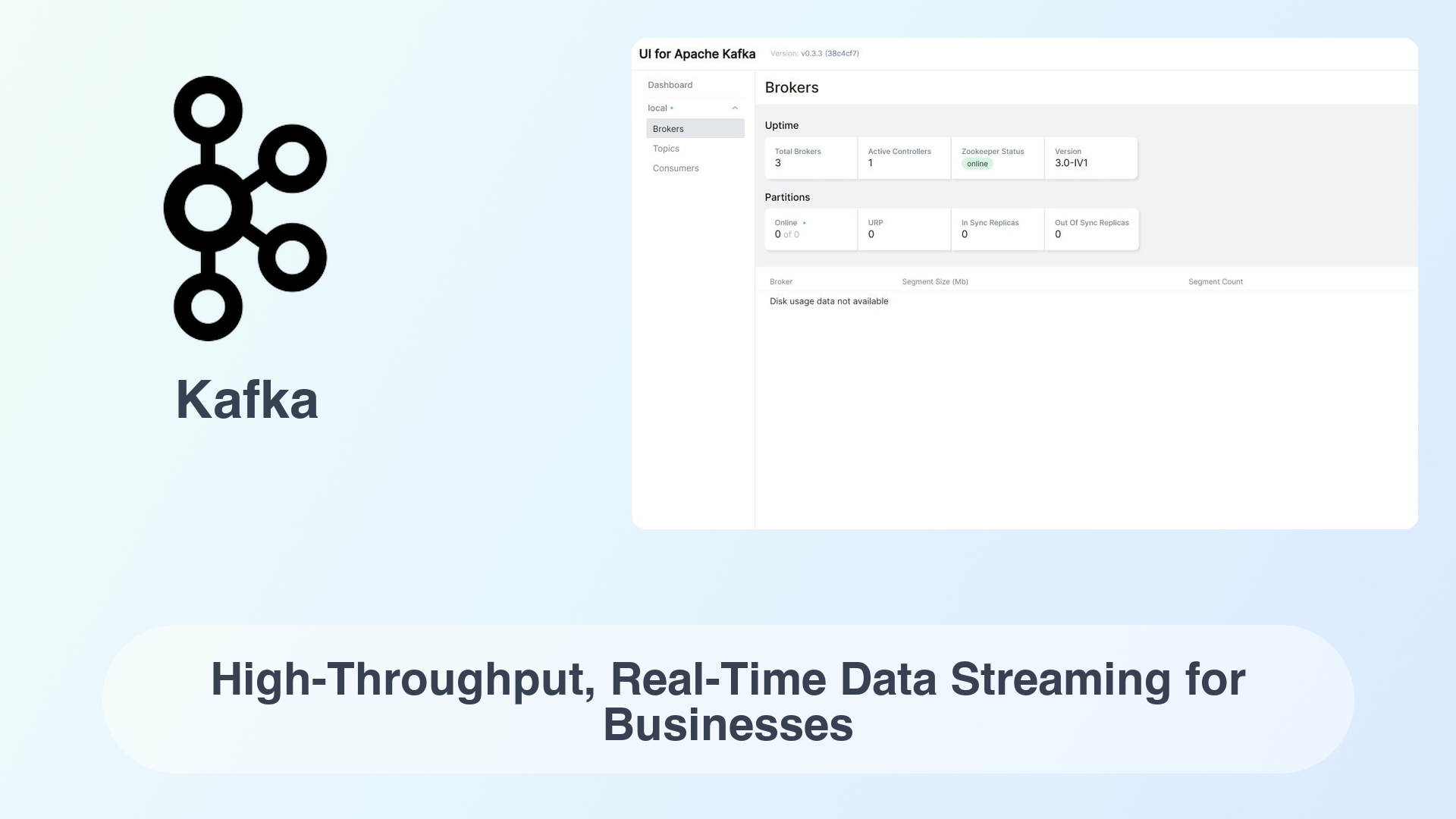Click the Consumers navigation link
The width and height of the screenshot is (1456, 819).
676,168
